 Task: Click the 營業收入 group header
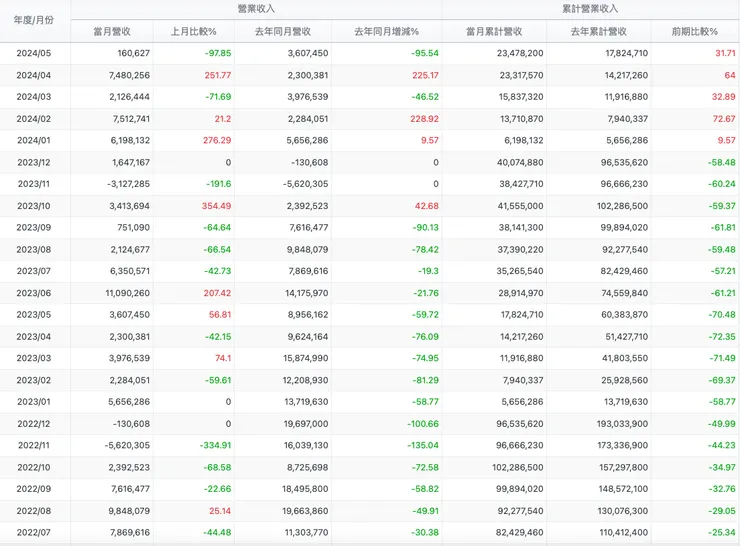256,8
